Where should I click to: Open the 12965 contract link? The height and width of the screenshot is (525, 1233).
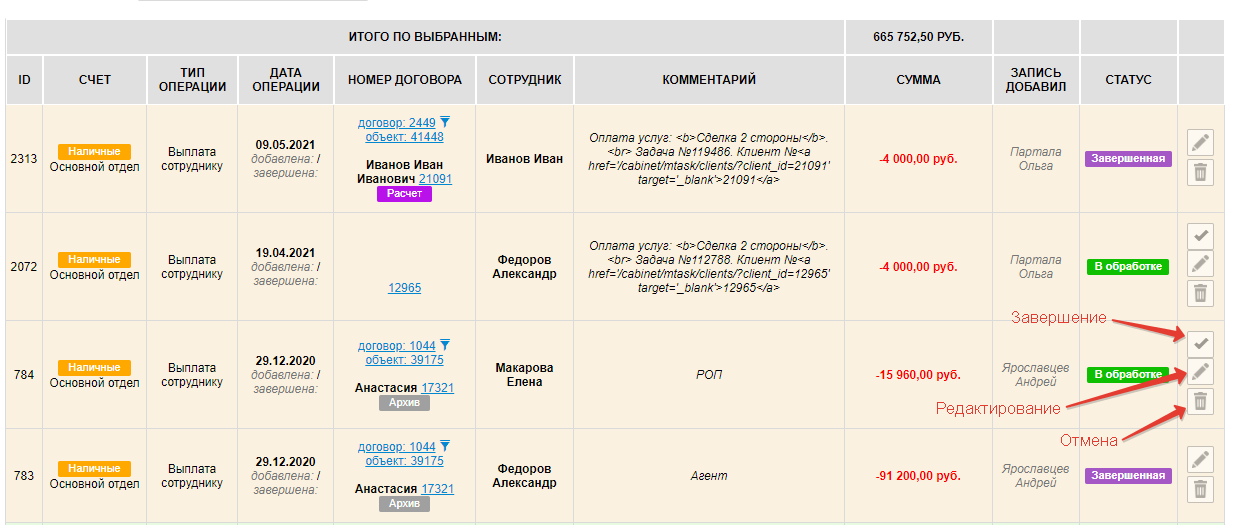(x=404, y=288)
